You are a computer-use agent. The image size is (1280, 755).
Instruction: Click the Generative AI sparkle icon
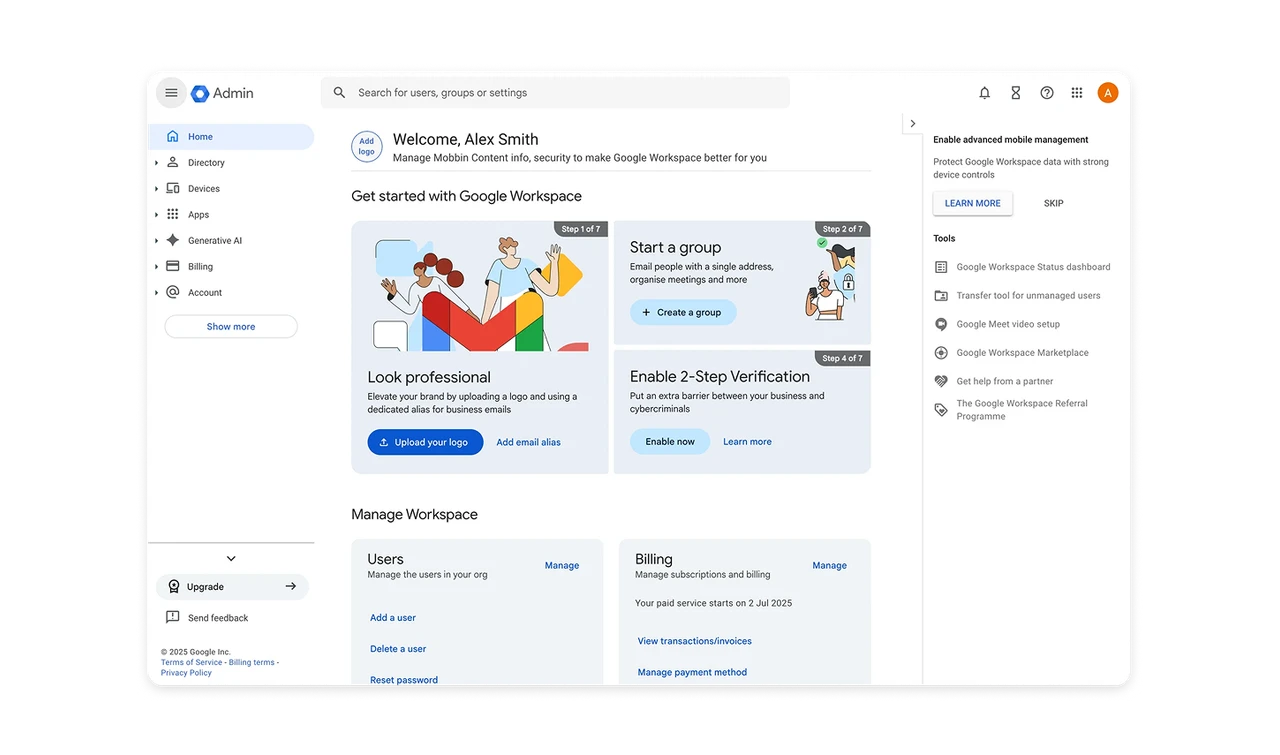[173, 241]
